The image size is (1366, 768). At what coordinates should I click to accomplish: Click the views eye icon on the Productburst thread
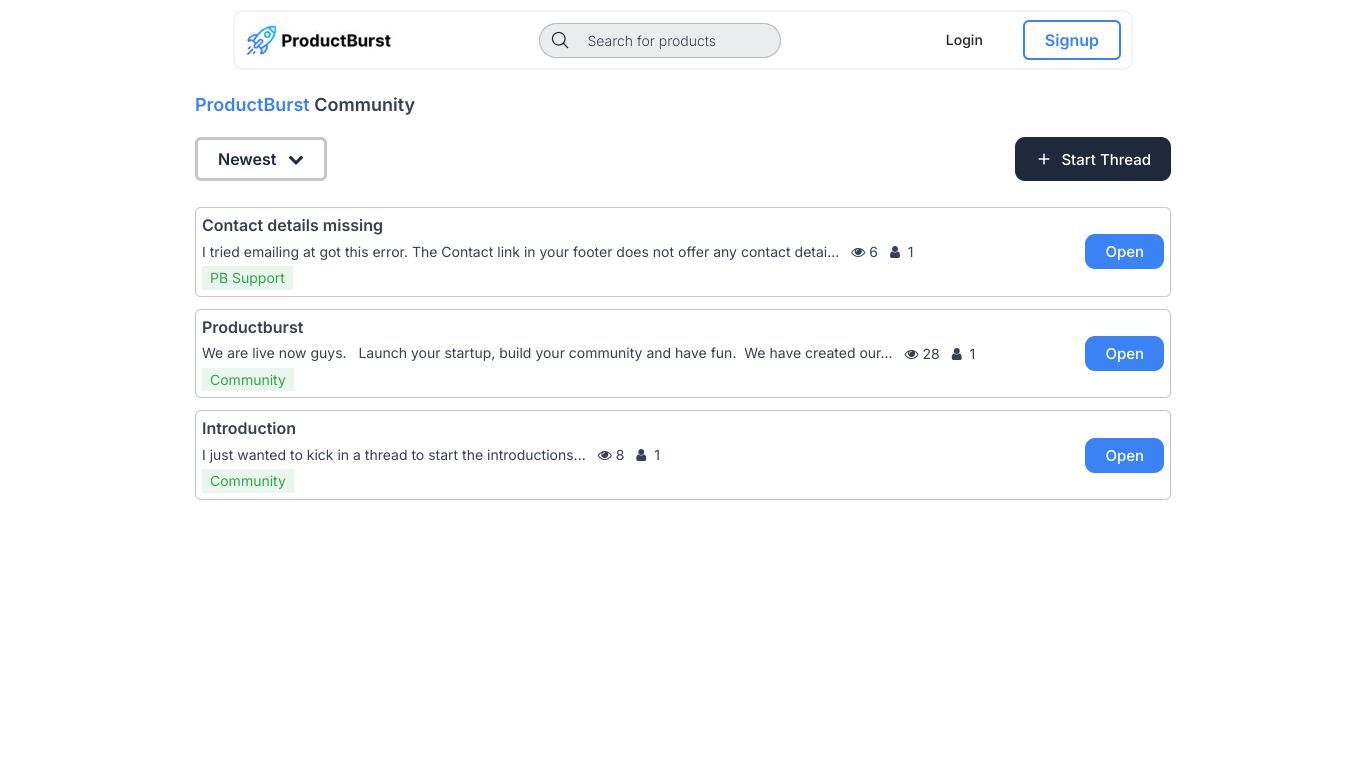pyautogui.click(x=911, y=354)
